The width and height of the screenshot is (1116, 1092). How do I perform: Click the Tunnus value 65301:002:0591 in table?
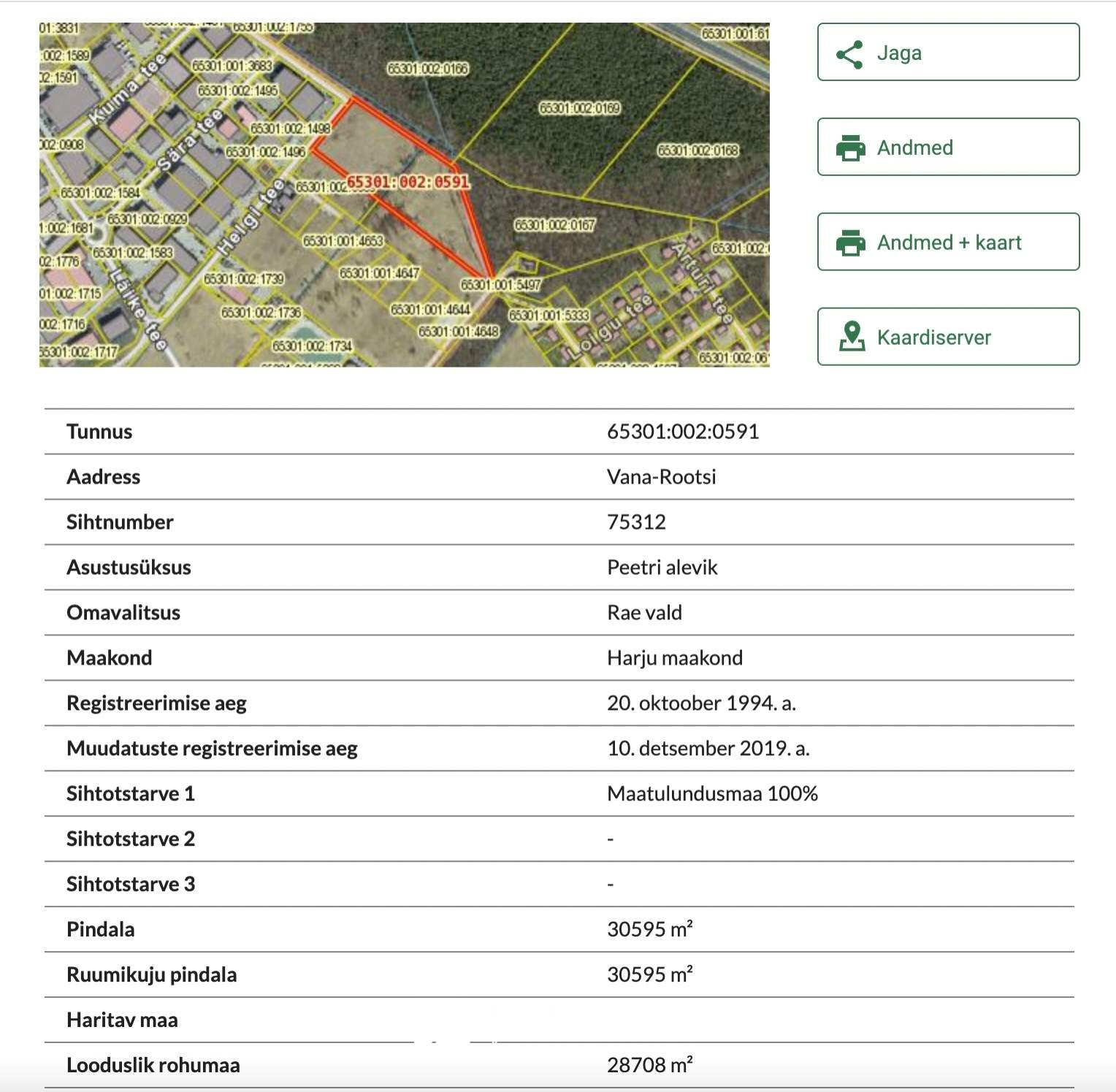point(683,432)
